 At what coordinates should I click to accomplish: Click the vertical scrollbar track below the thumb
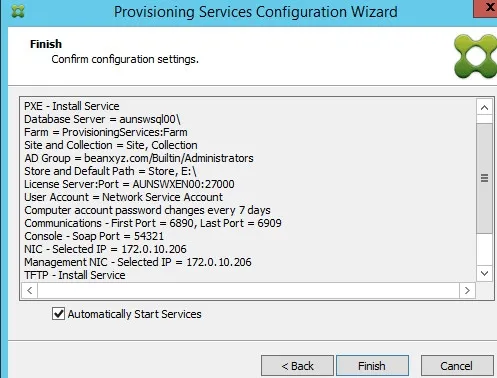click(x=484, y=250)
